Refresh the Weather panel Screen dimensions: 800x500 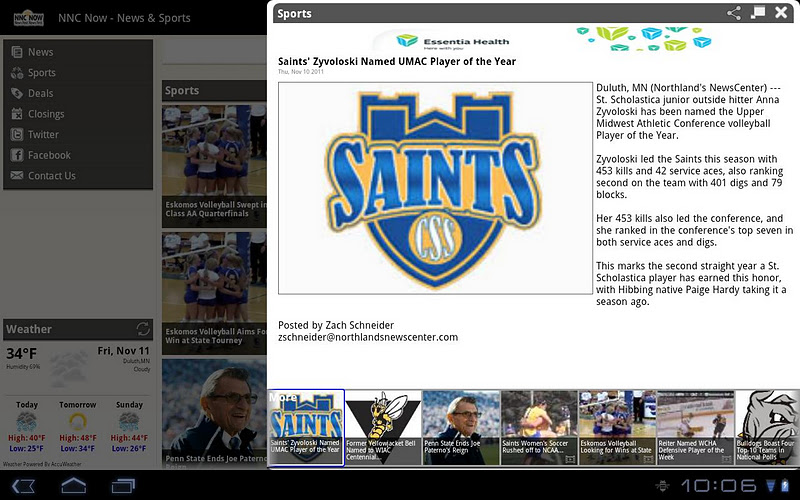coord(143,329)
